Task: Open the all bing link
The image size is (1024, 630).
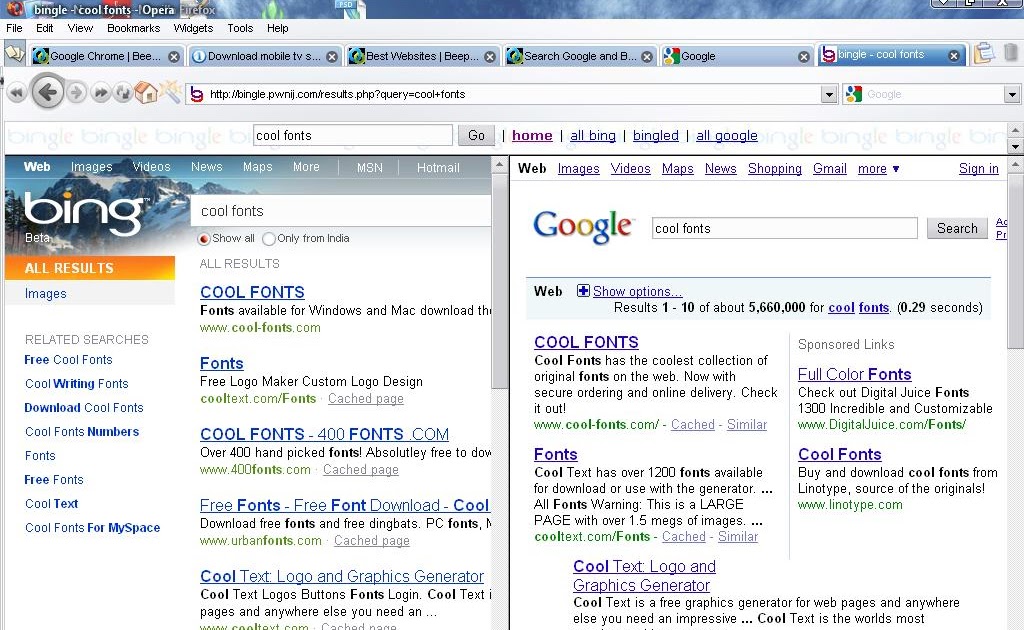Action: 593,135
